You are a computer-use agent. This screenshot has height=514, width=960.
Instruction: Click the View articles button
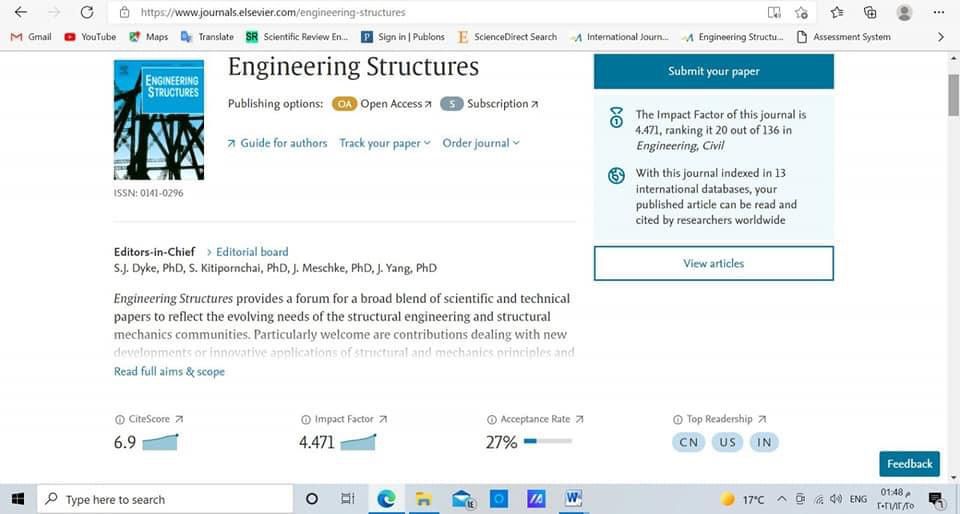(x=713, y=263)
